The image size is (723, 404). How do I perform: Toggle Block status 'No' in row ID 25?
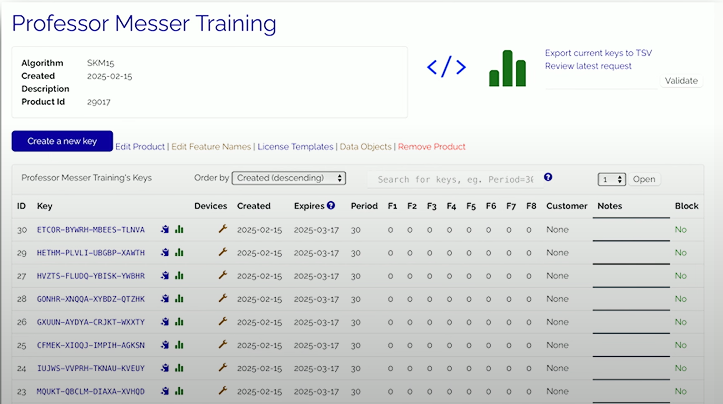pos(681,345)
